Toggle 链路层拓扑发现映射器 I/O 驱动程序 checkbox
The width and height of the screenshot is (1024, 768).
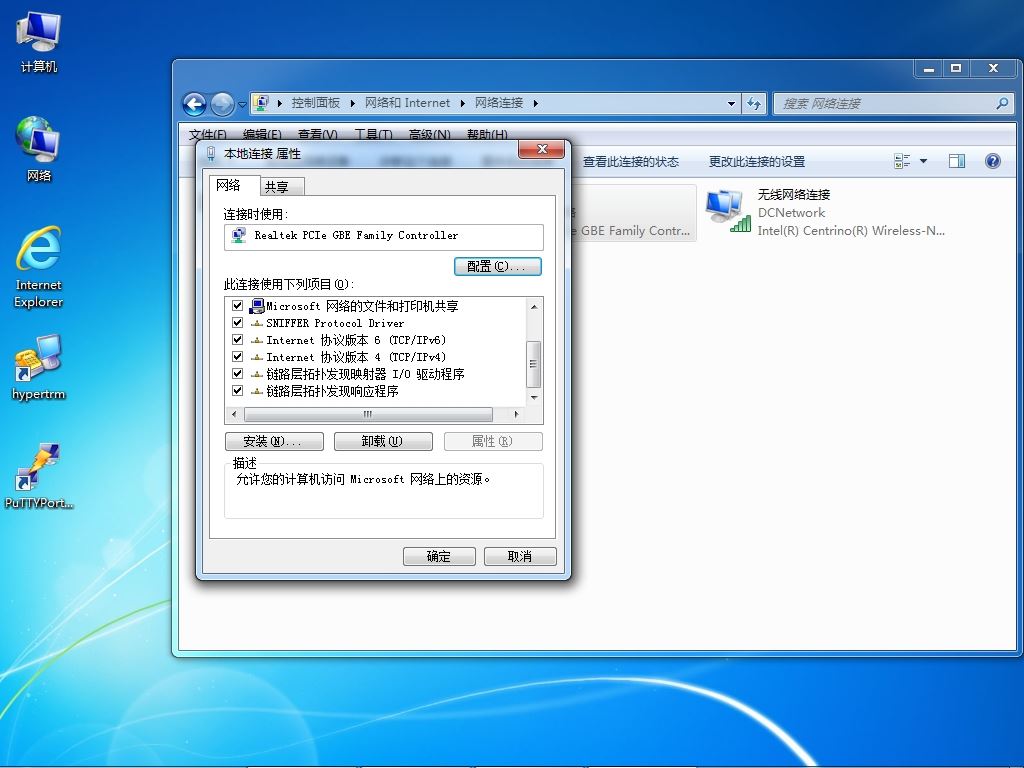point(238,374)
